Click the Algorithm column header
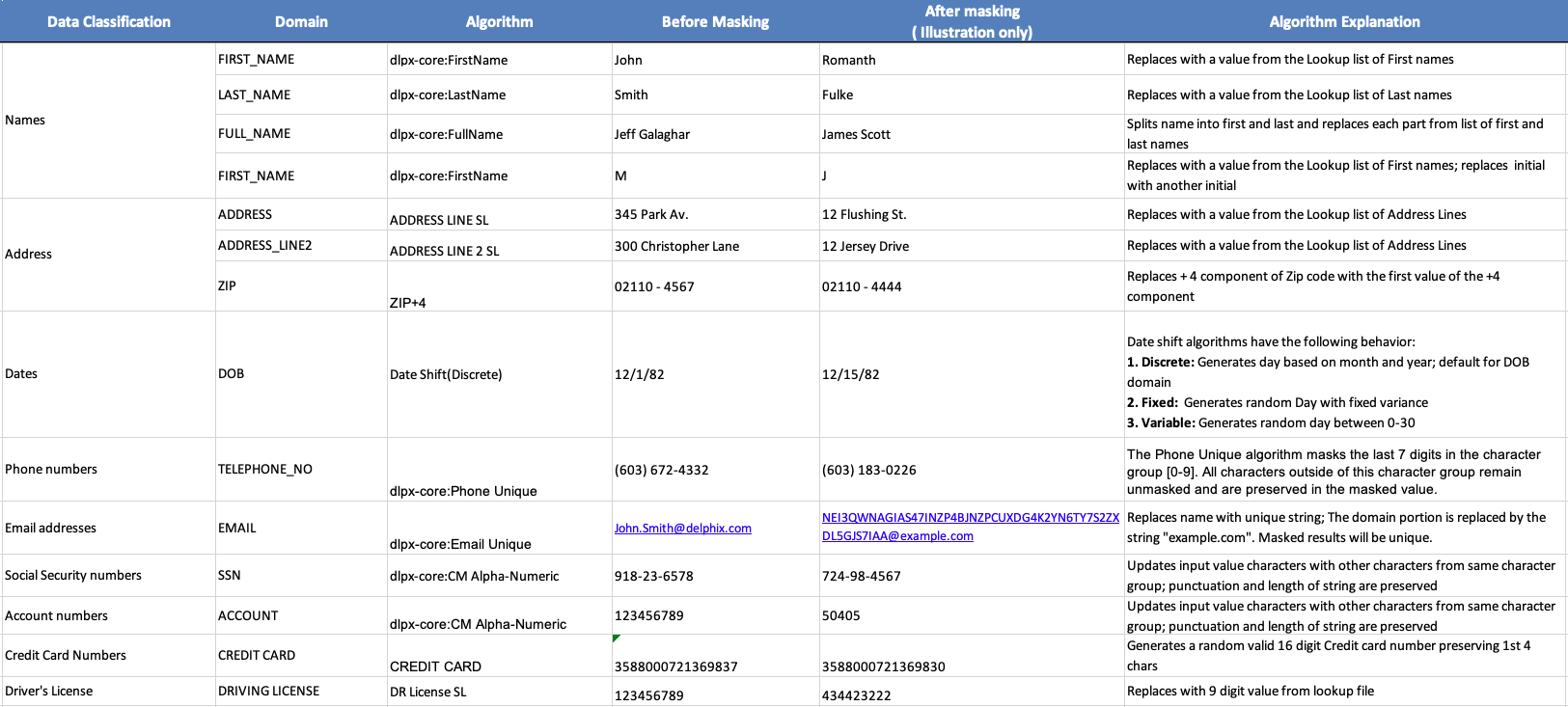 (x=499, y=21)
